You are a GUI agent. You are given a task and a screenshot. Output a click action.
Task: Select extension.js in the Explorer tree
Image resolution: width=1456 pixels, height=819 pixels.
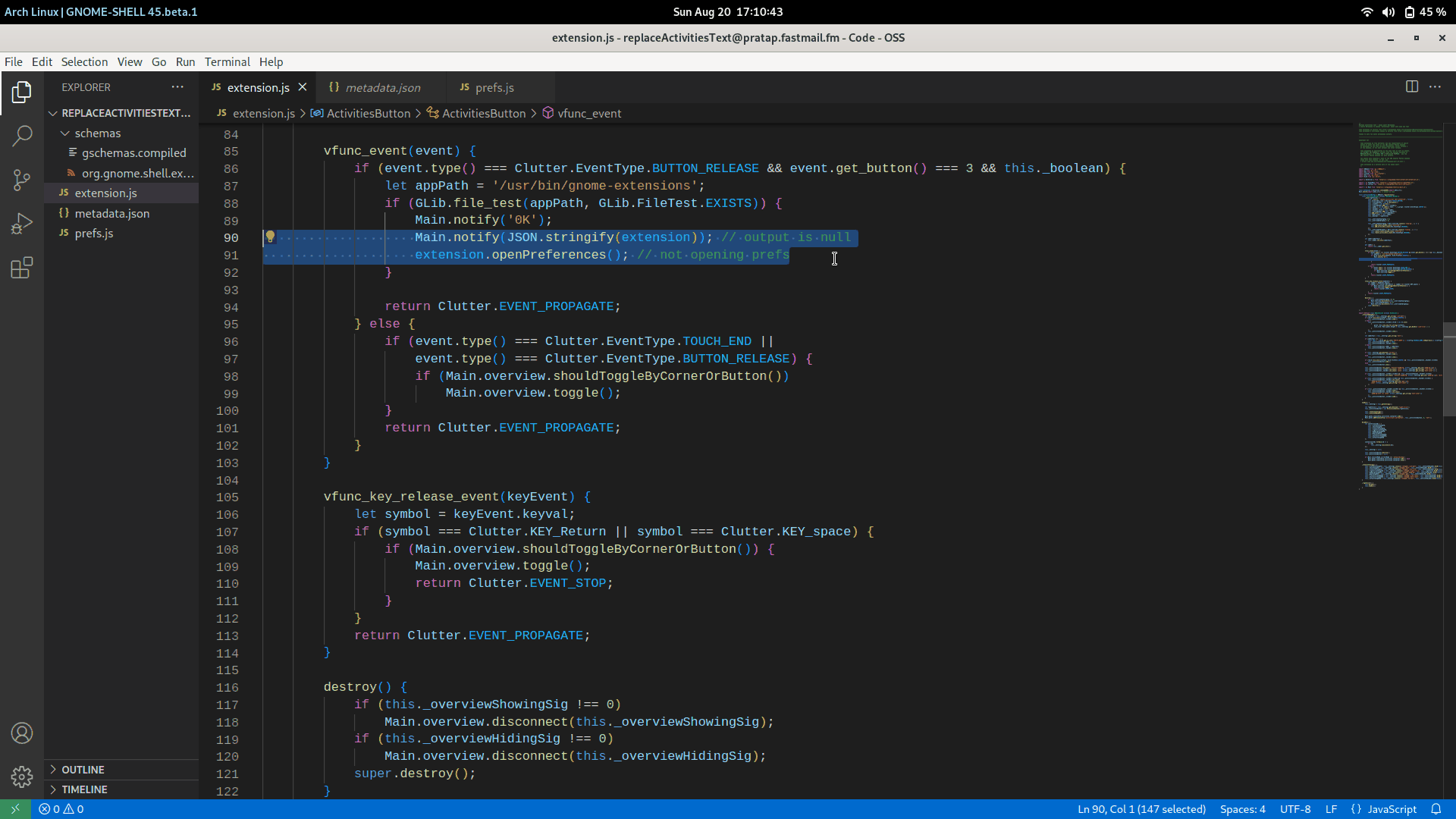click(121, 193)
